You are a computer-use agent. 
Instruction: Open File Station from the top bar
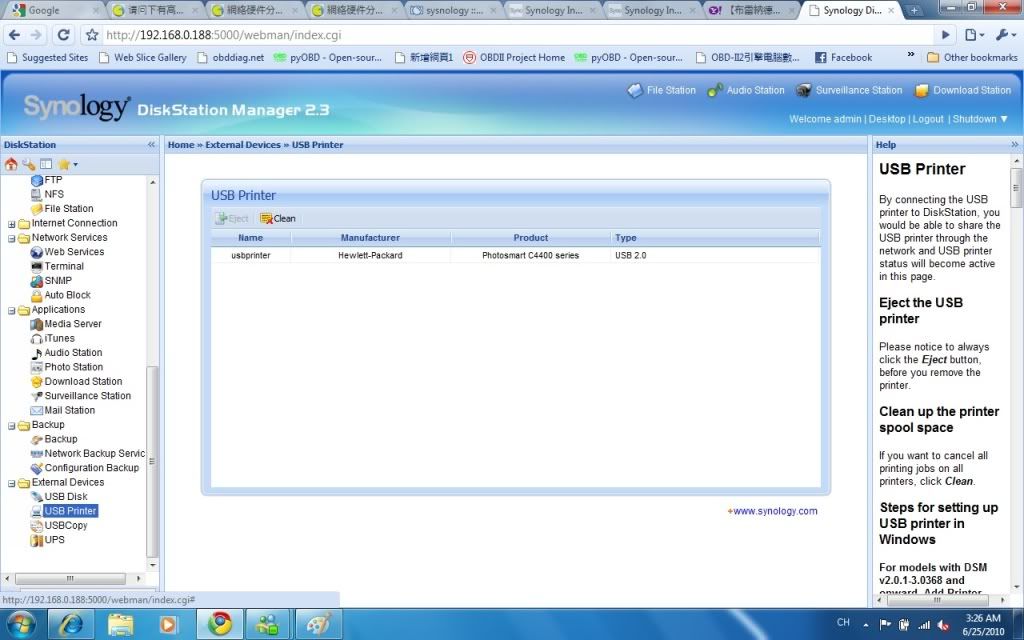coord(661,90)
